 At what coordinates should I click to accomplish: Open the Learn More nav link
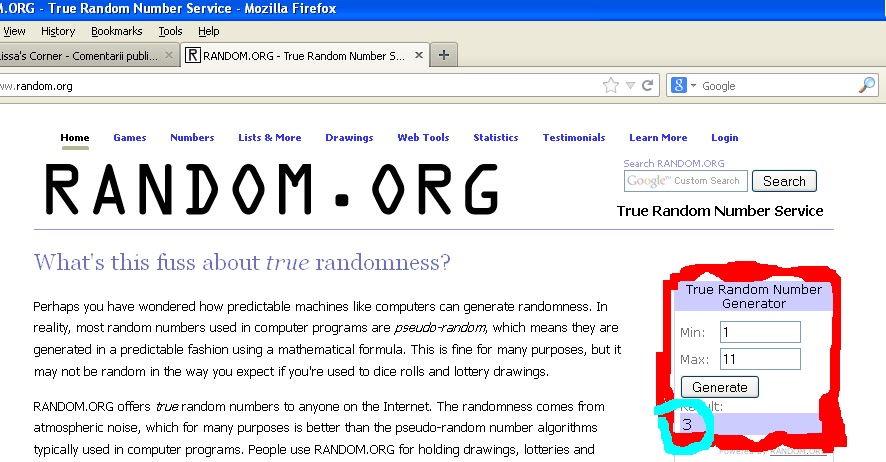(658, 137)
